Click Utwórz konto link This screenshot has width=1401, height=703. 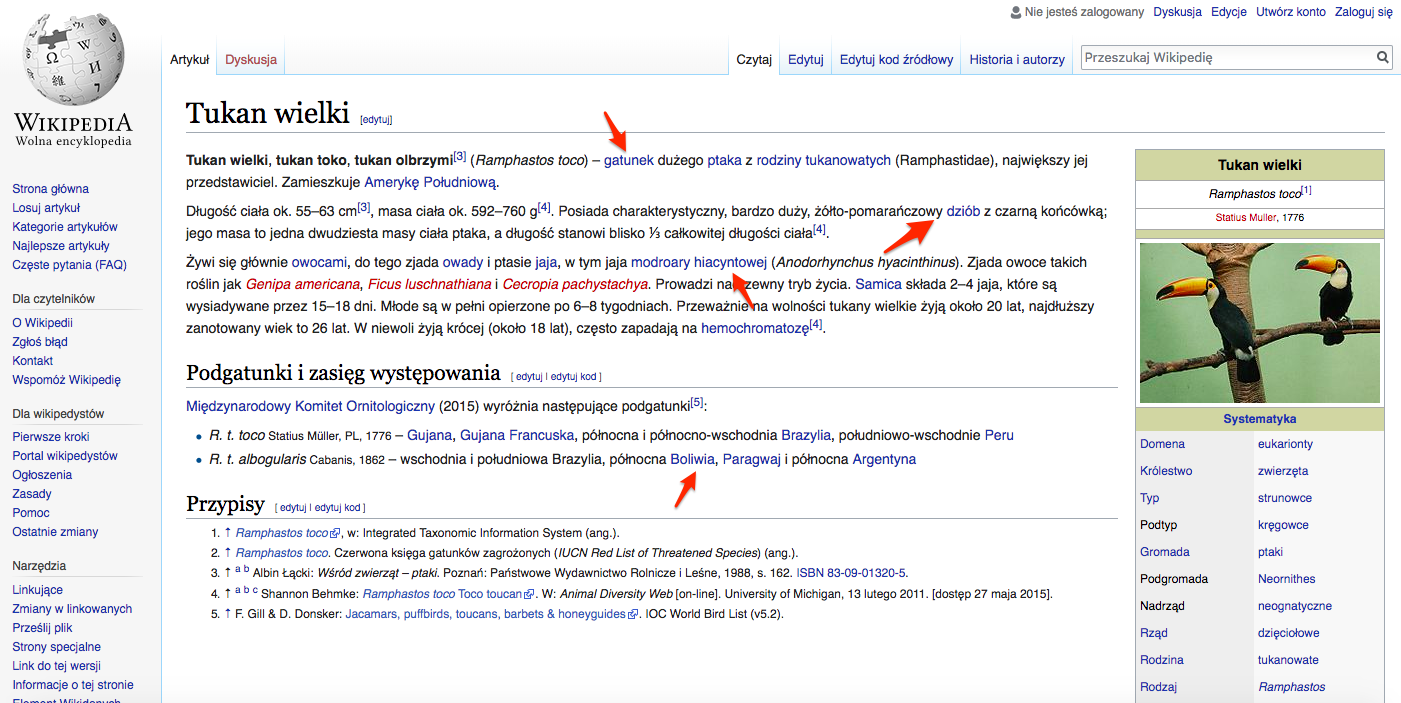(x=1291, y=12)
